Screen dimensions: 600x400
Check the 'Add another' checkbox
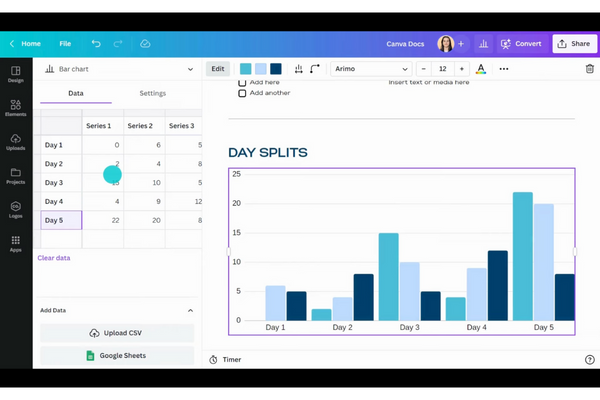coord(242,93)
